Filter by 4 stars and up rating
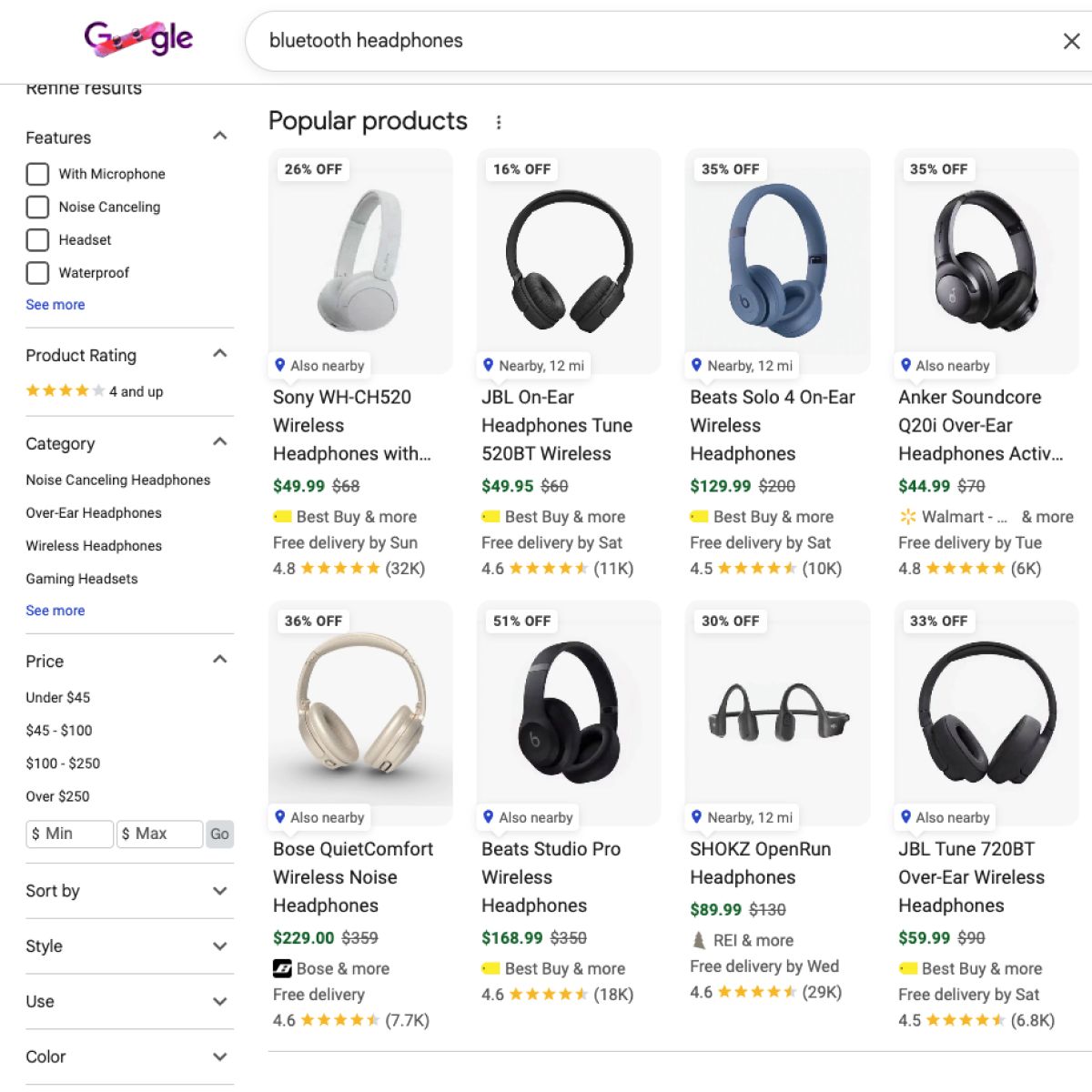1092x1092 pixels. [95, 391]
